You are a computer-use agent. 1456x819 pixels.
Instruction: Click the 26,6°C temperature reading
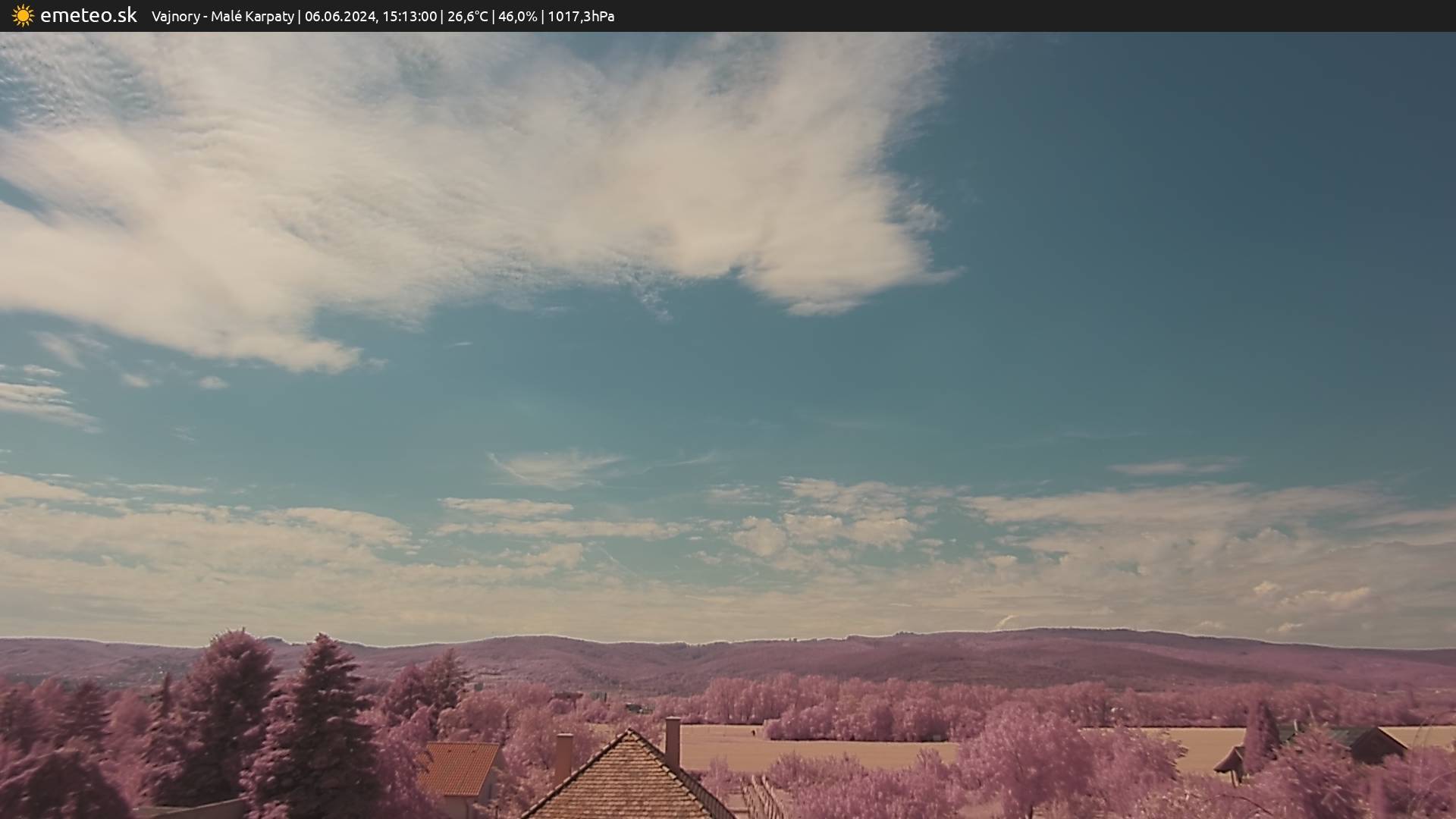tap(467, 16)
